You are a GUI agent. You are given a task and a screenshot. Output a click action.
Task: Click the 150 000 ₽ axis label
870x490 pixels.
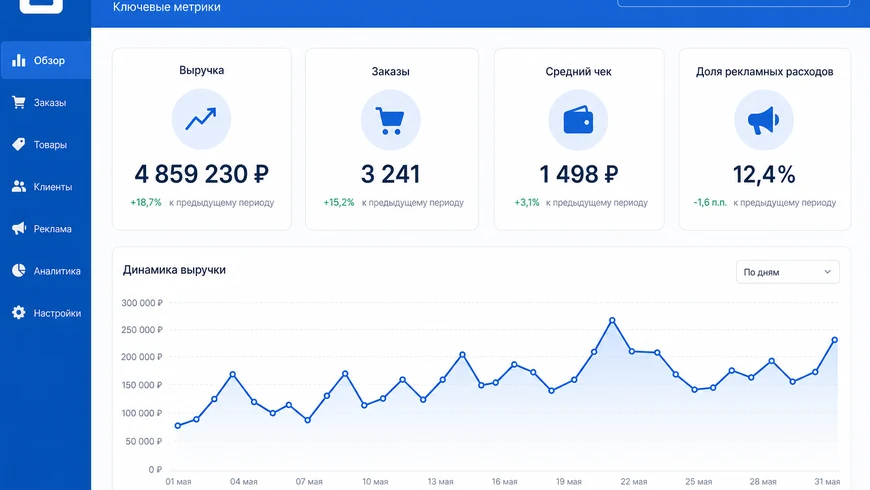tap(142, 385)
